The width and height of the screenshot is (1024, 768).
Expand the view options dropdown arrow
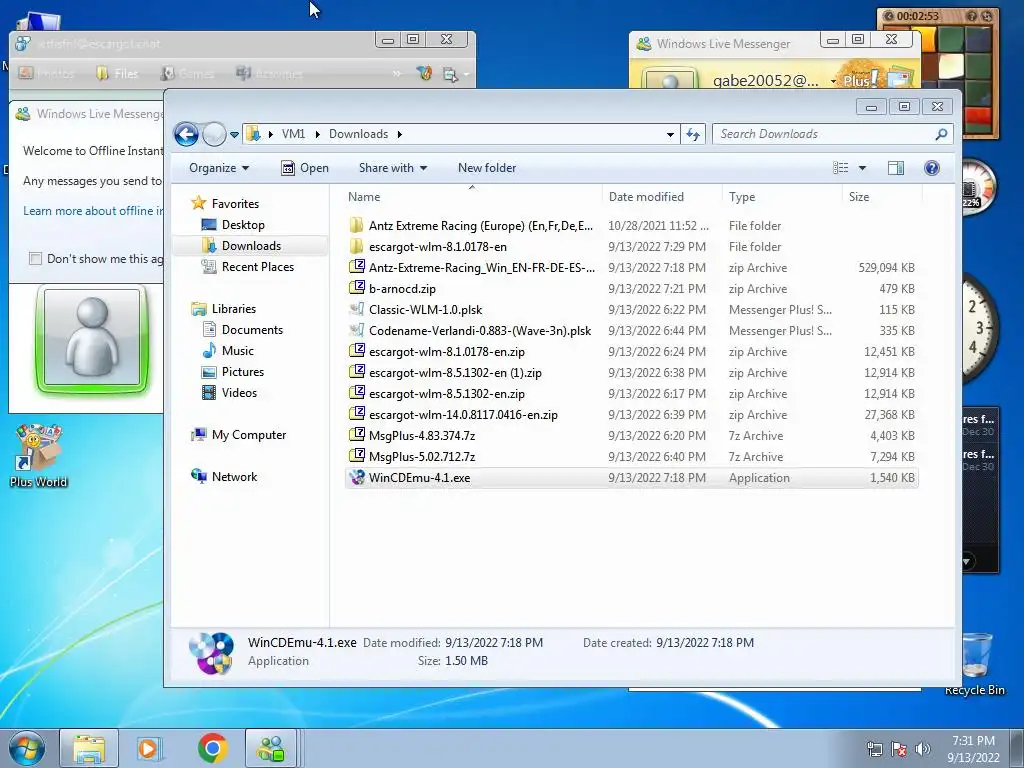pos(862,168)
